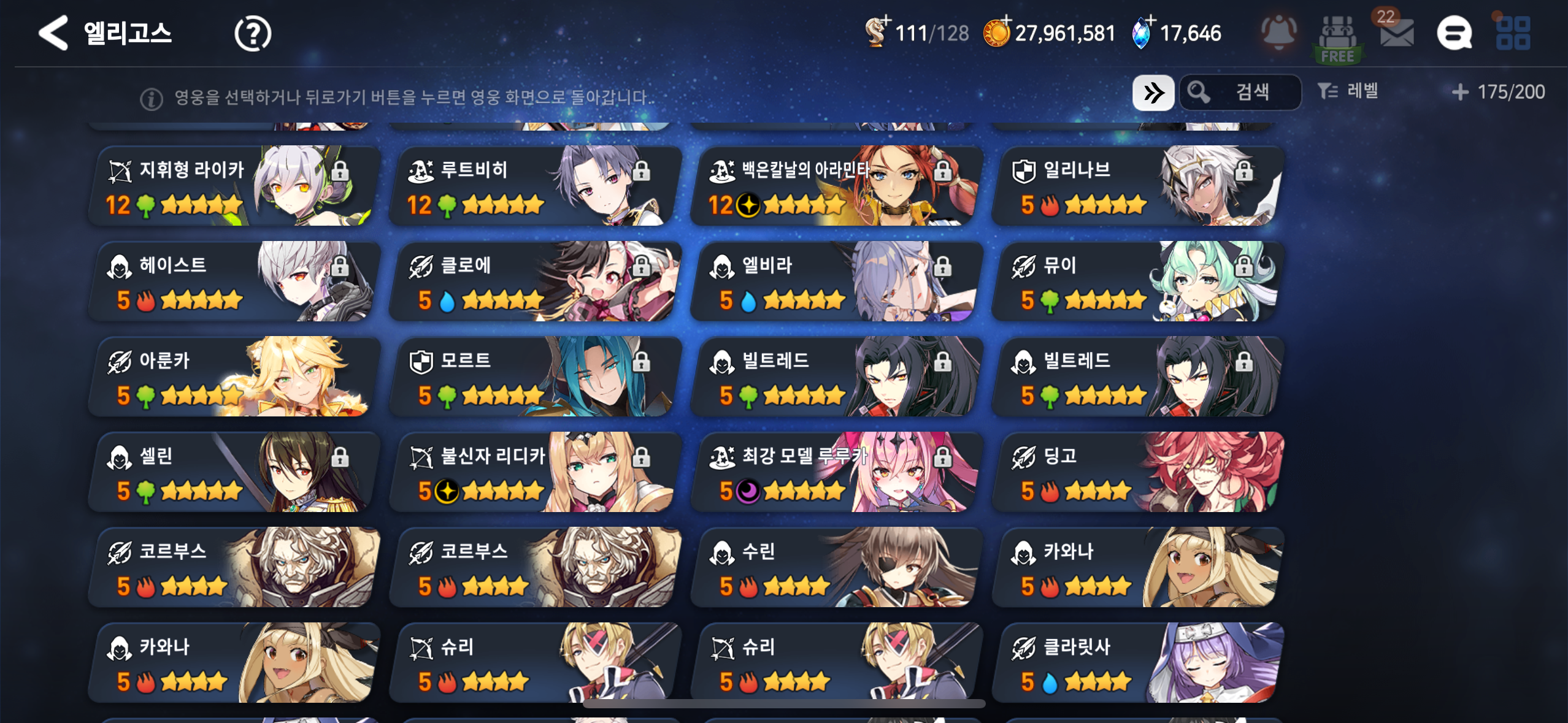
Task: Go back using the arrow beside 엘리고스
Action: [53, 33]
